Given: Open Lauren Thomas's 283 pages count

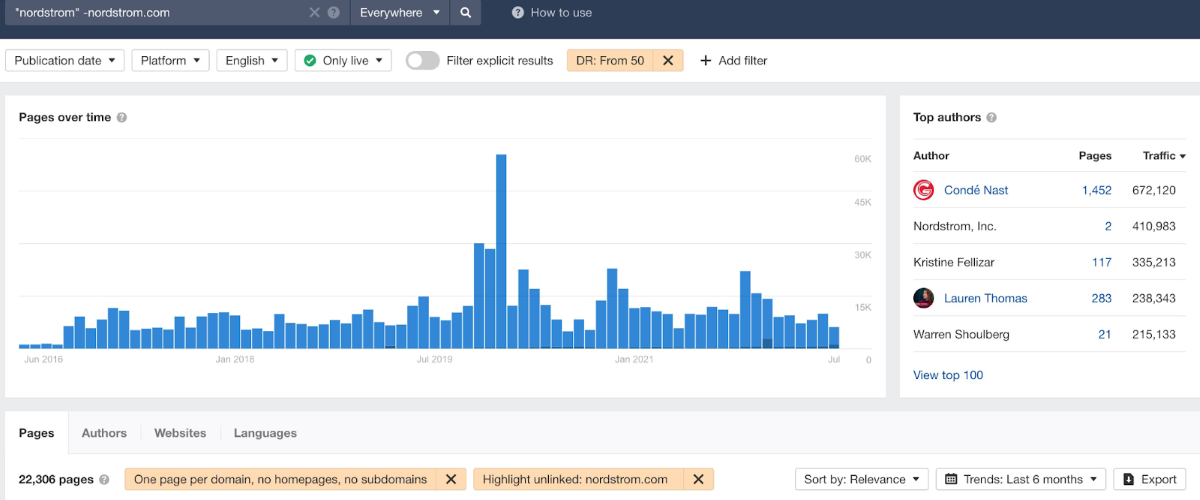Looking at the screenshot, I should click(x=1101, y=298).
